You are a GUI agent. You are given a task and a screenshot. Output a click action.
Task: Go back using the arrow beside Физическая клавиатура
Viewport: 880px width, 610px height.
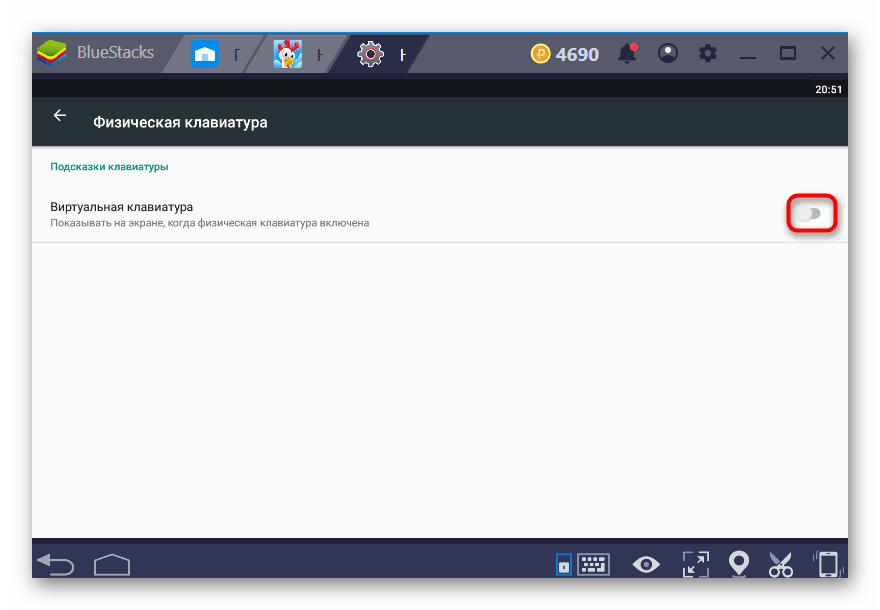pos(59,116)
